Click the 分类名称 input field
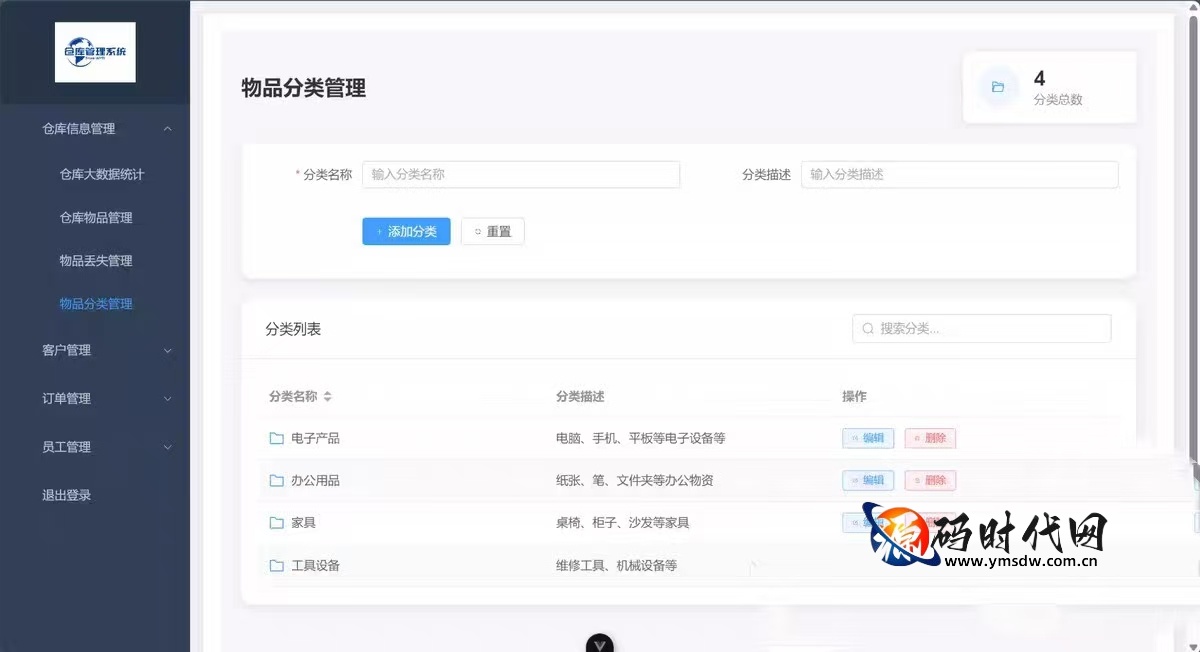 tap(520, 174)
